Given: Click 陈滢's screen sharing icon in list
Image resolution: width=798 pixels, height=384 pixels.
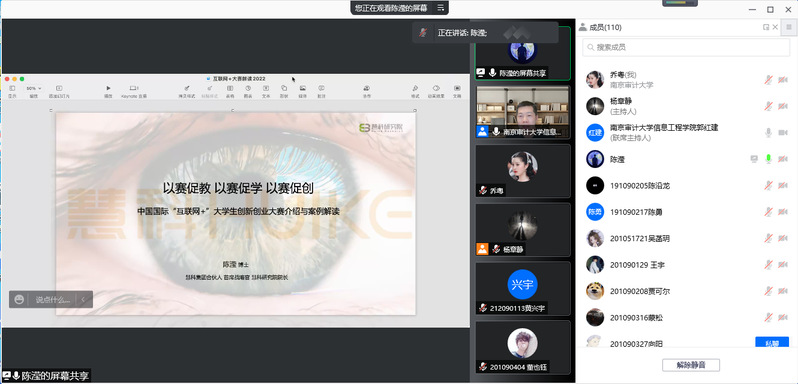Looking at the screenshot, I should tap(754, 159).
